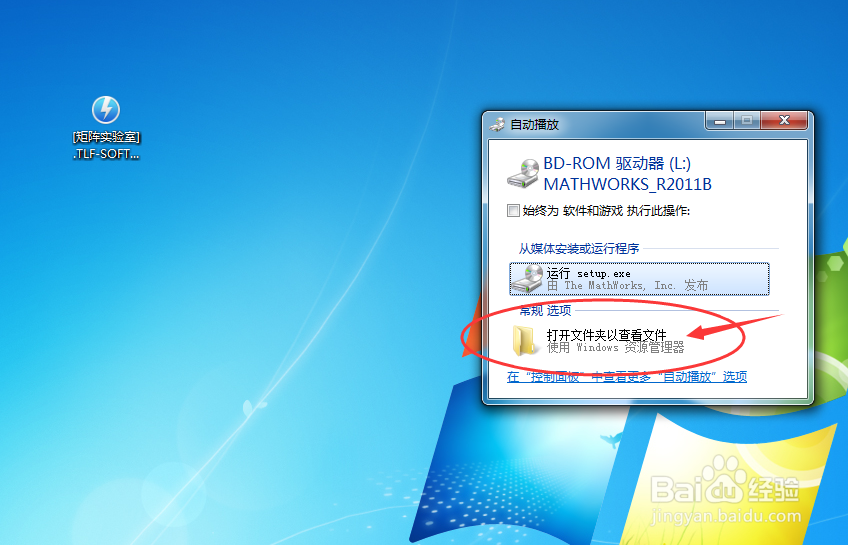848x545 pixels.
Task: Open 在控制面板中查看更多自动播放选项 link
Action: 627,377
